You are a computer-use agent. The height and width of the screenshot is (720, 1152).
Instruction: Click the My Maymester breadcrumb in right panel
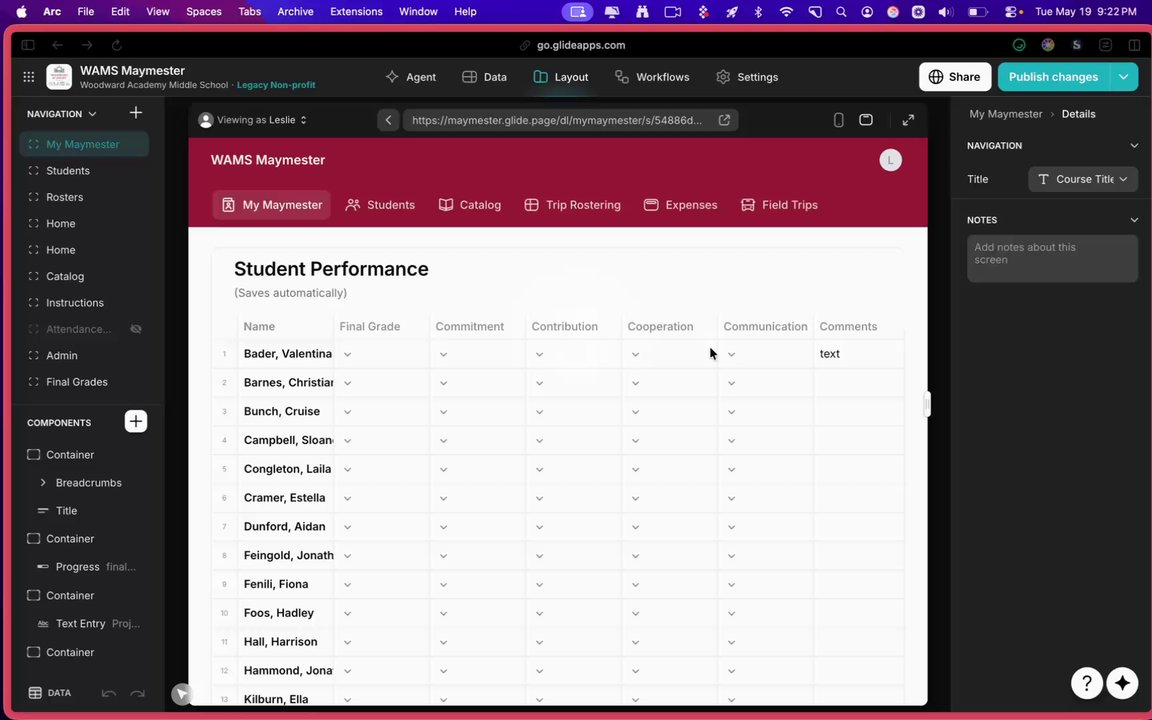(x=1005, y=114)
